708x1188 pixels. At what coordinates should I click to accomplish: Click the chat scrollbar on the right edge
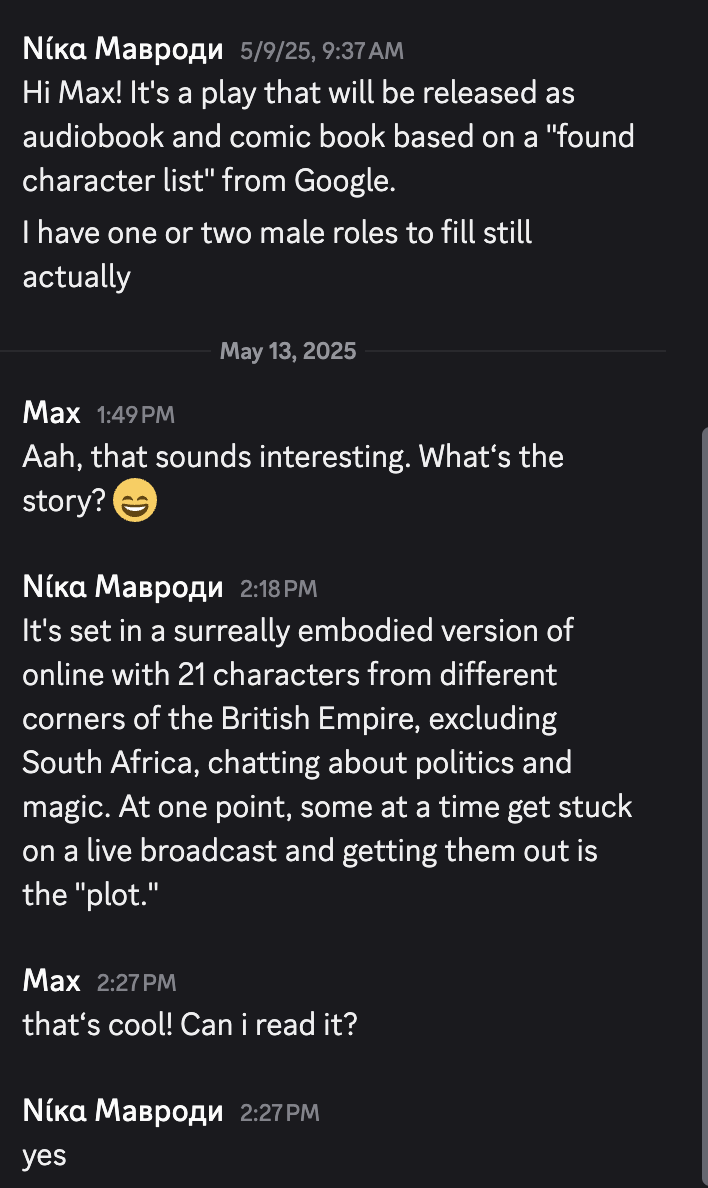(x=704, y=800)
